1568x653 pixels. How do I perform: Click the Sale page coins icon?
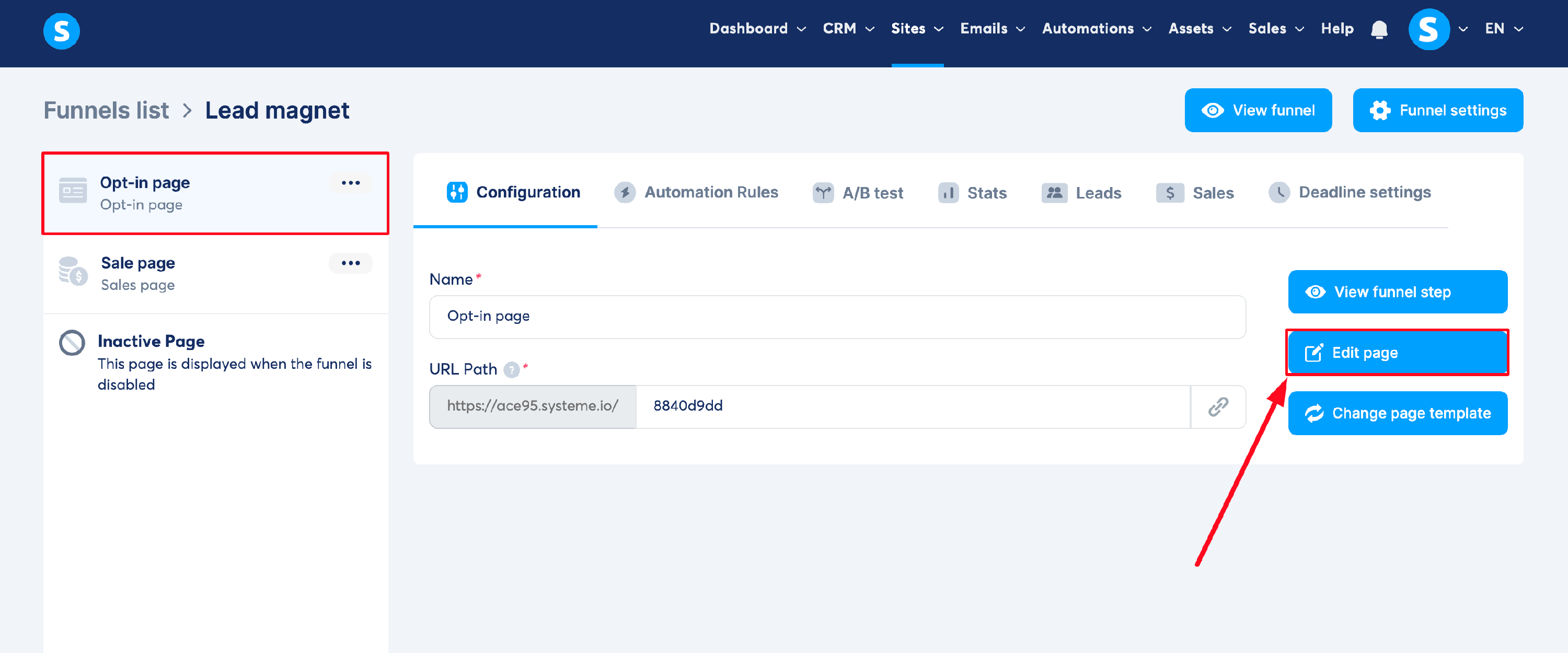[73, 271]
